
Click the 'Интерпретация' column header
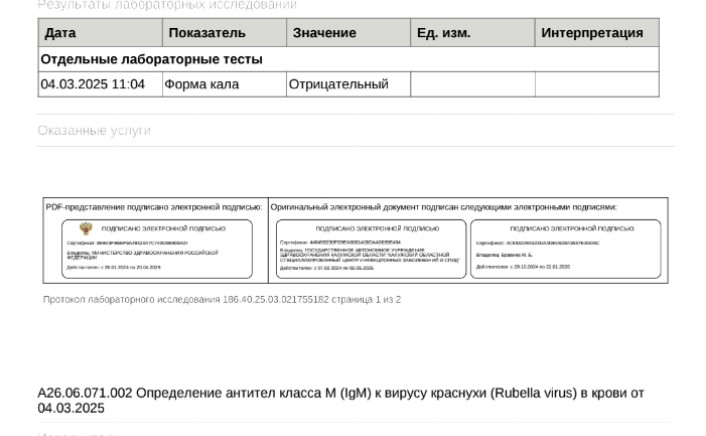click(597, 33)
